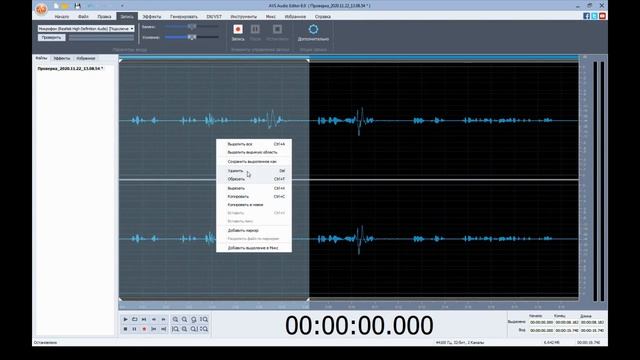The image size is (640, 360).
Task: Choose Добавить маркер in context menu
Action: point(254,231)
